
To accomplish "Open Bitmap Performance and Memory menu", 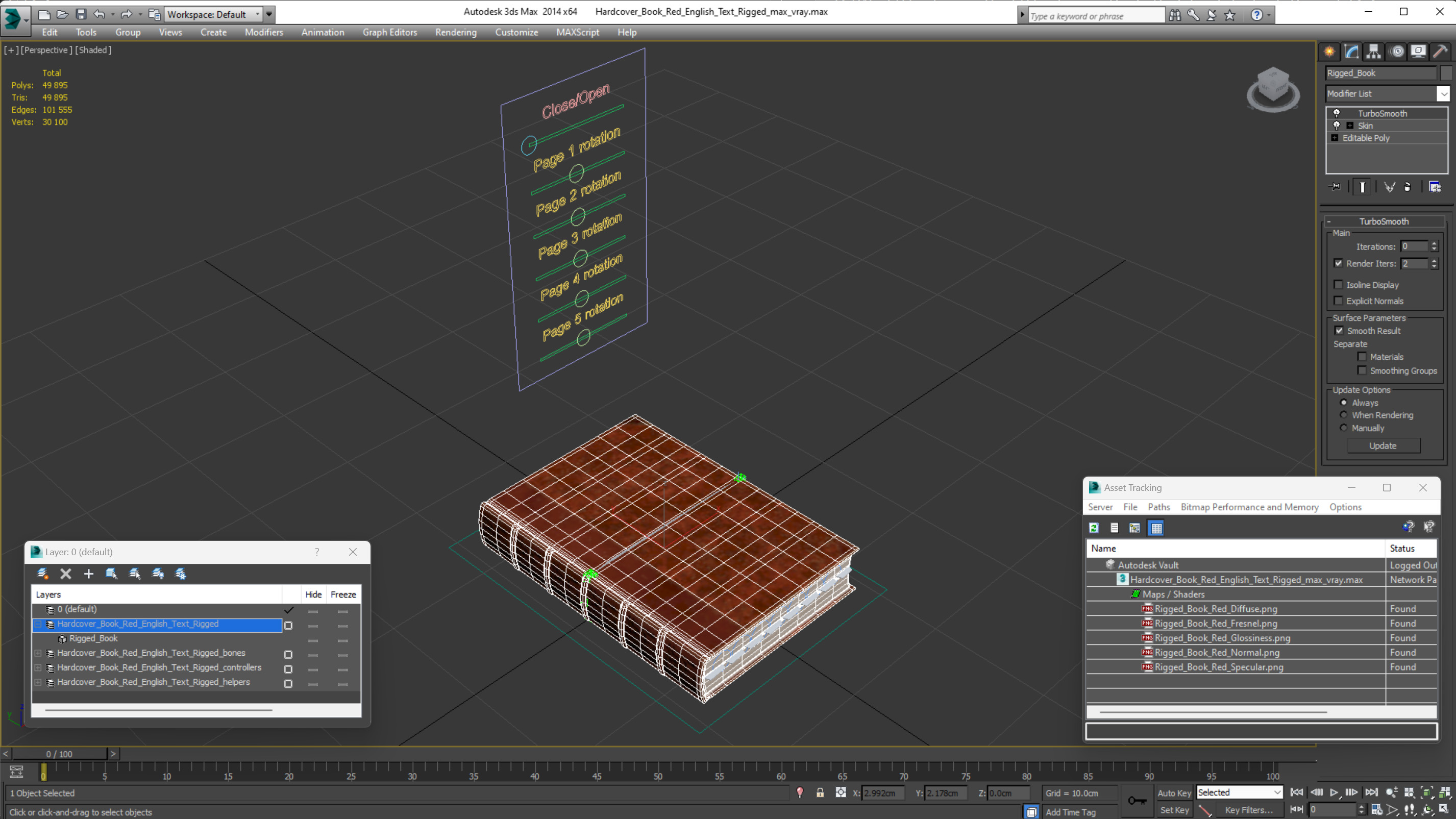I will point(1249,507).
